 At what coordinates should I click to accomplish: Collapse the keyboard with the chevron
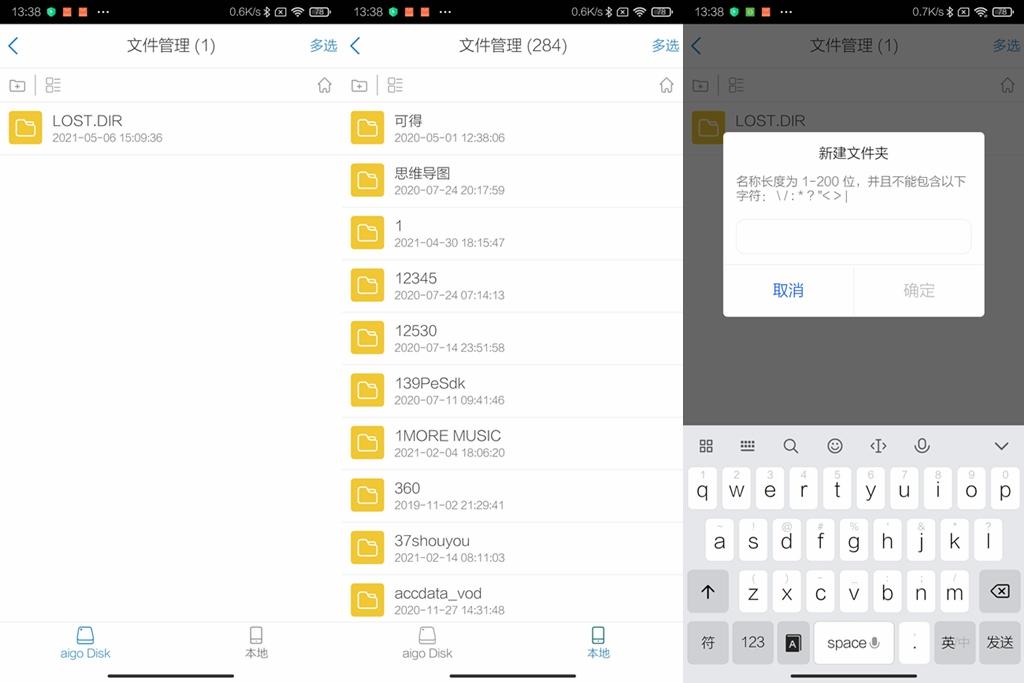pyautogui.click(x=1000, y=445)
